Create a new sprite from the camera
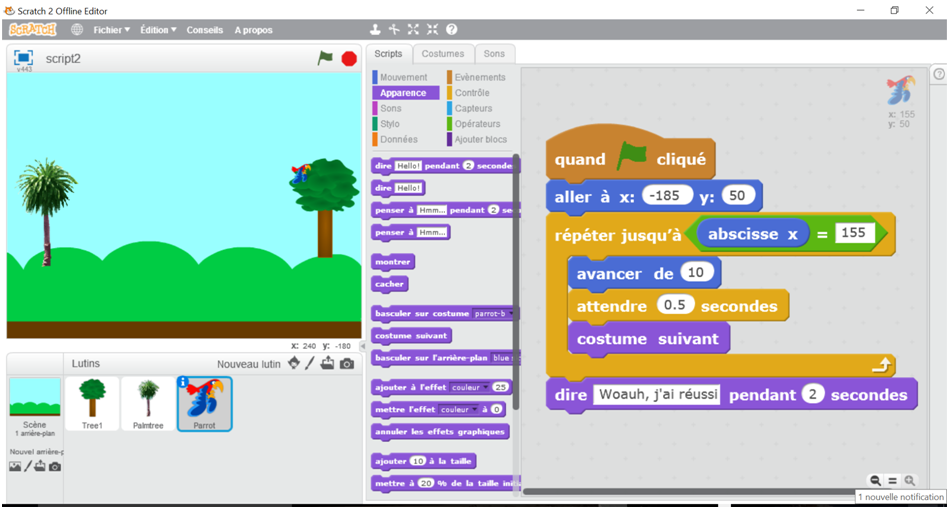 [346, 364]
